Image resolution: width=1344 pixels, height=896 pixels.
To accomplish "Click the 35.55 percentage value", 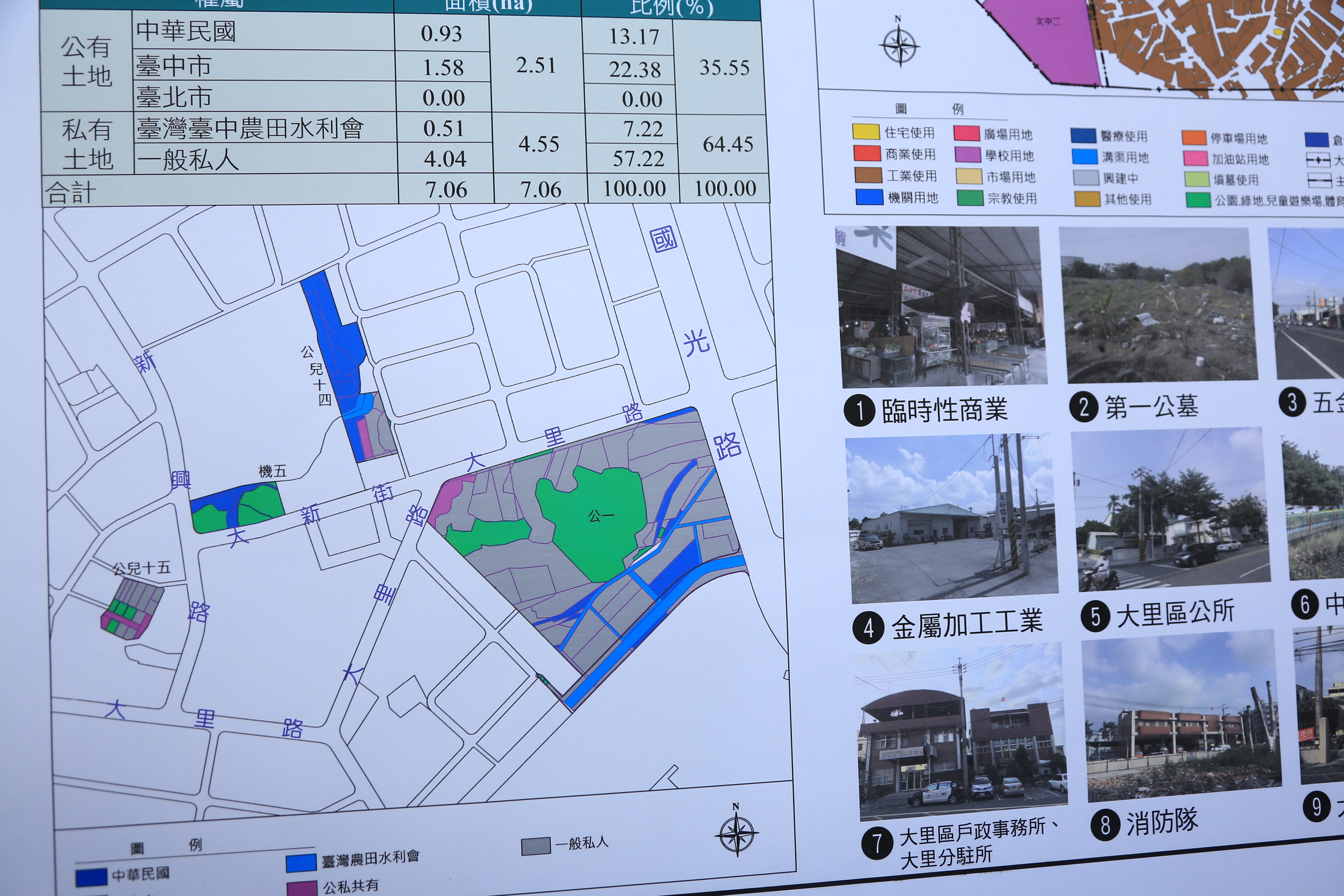I will 724,67.
